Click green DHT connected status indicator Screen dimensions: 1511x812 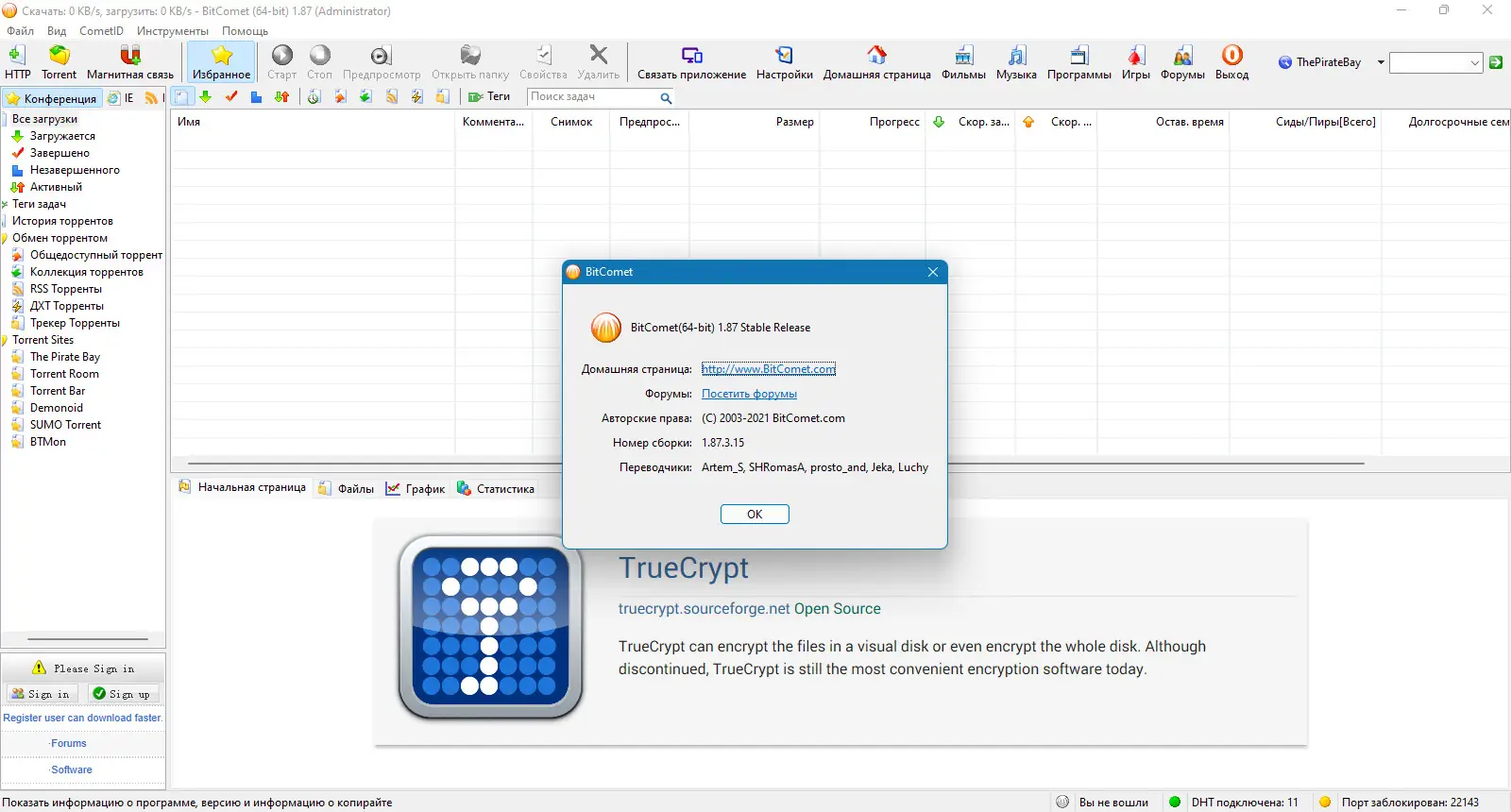point(1175,802)
